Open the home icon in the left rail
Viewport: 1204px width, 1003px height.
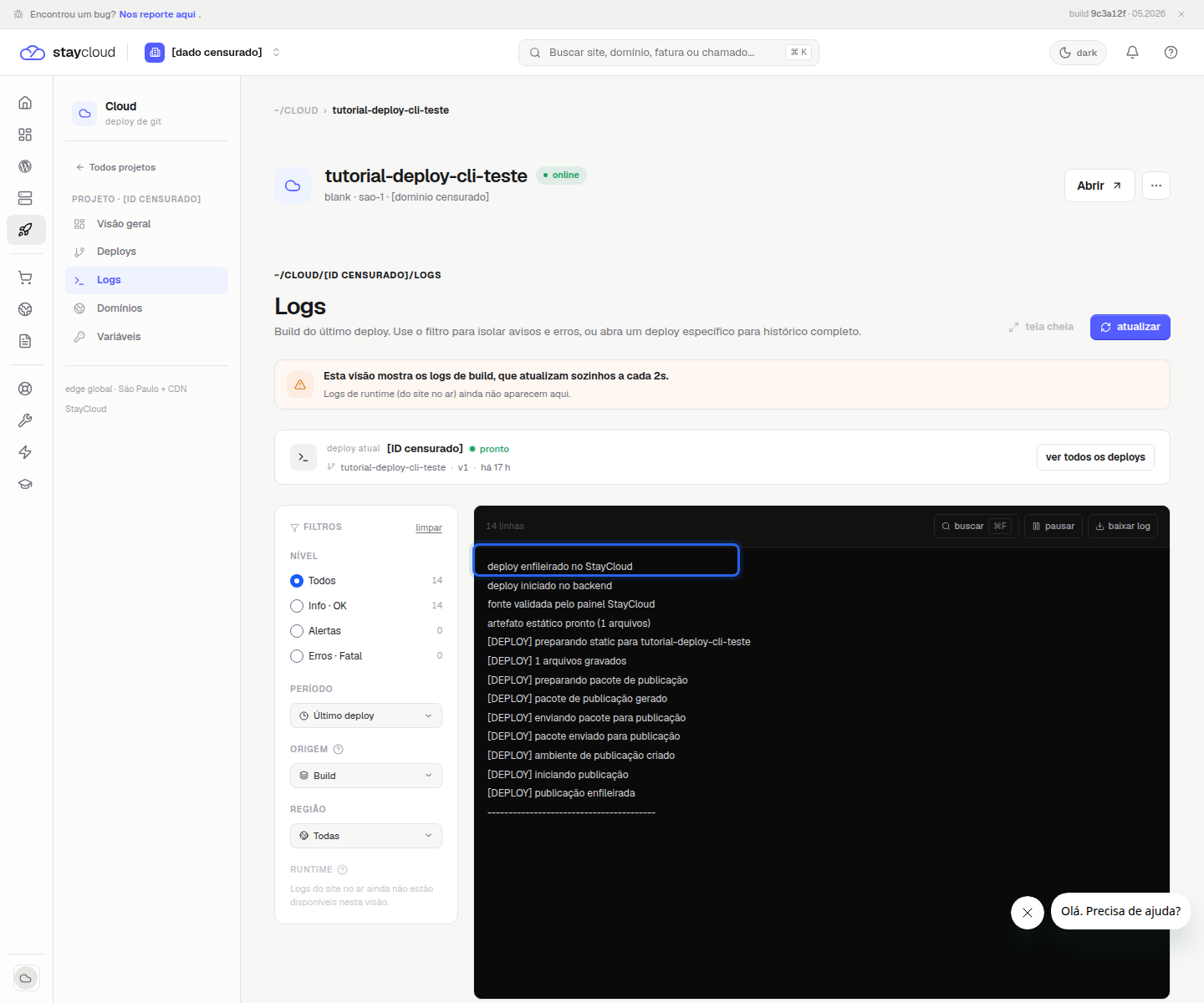click(x=25, y=103)
